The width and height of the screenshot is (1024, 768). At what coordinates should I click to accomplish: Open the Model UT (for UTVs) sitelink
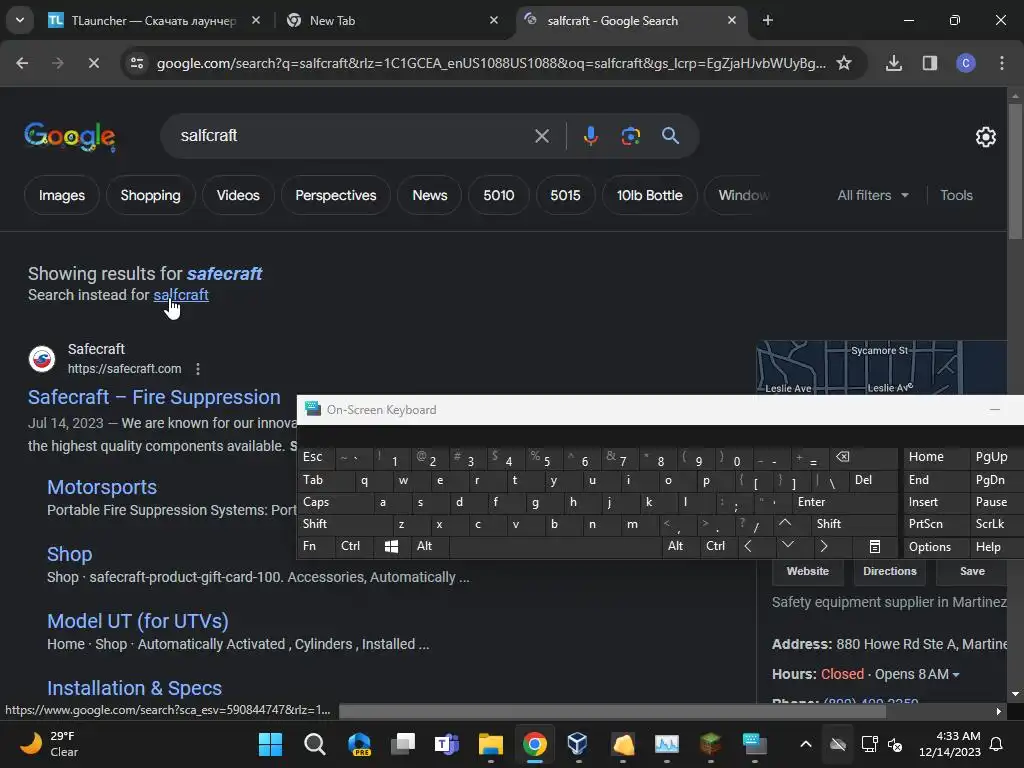(x=138, y=621)
